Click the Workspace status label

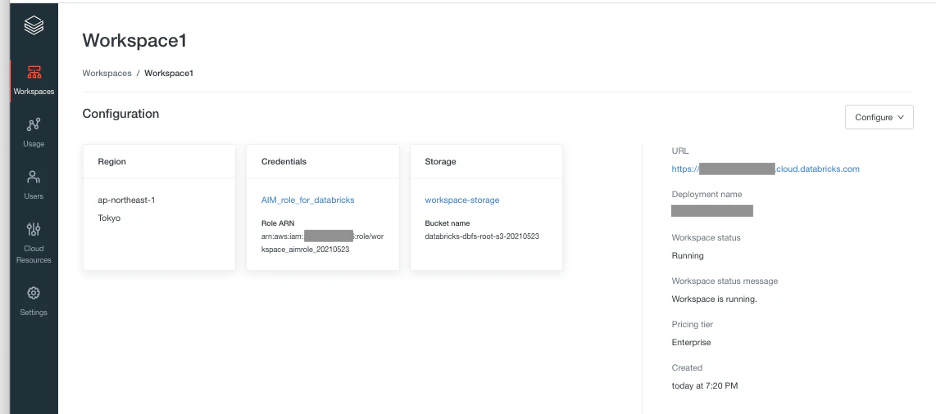click(x=706, y=237)
